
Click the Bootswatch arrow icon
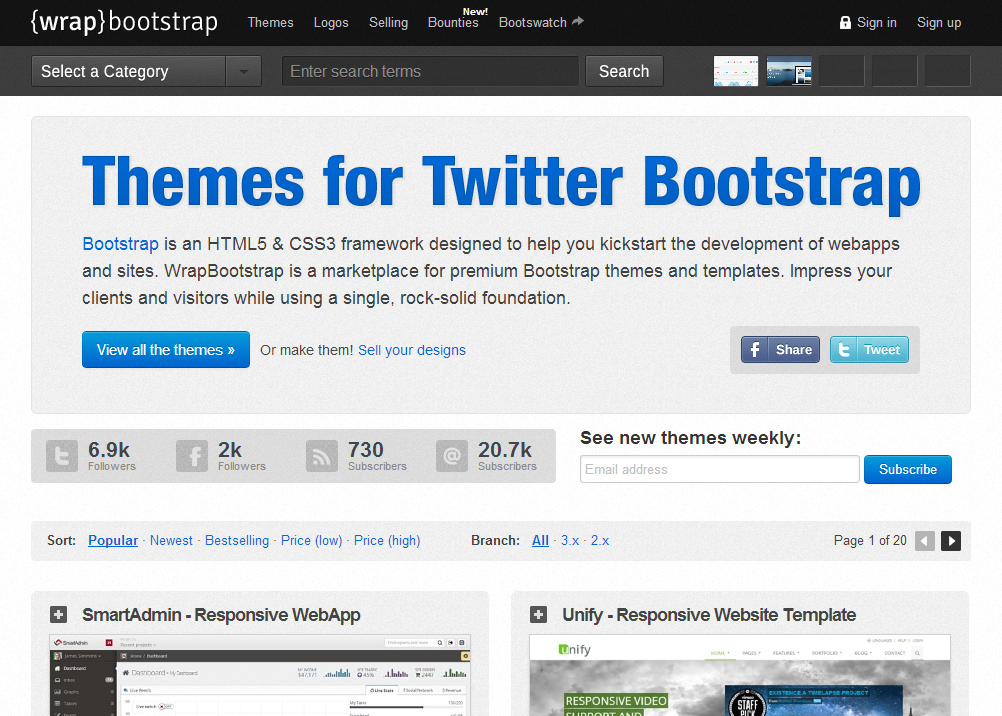pyautogui.click(x=578, y=21)
